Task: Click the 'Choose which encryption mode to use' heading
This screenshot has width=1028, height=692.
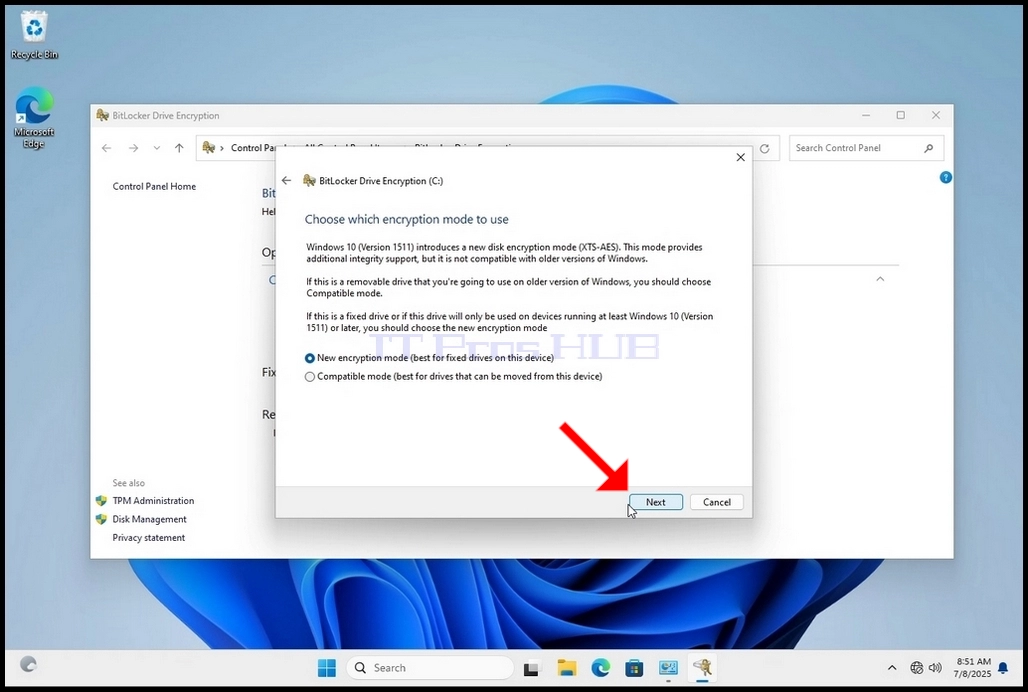Action: click(x=406, y=220)
